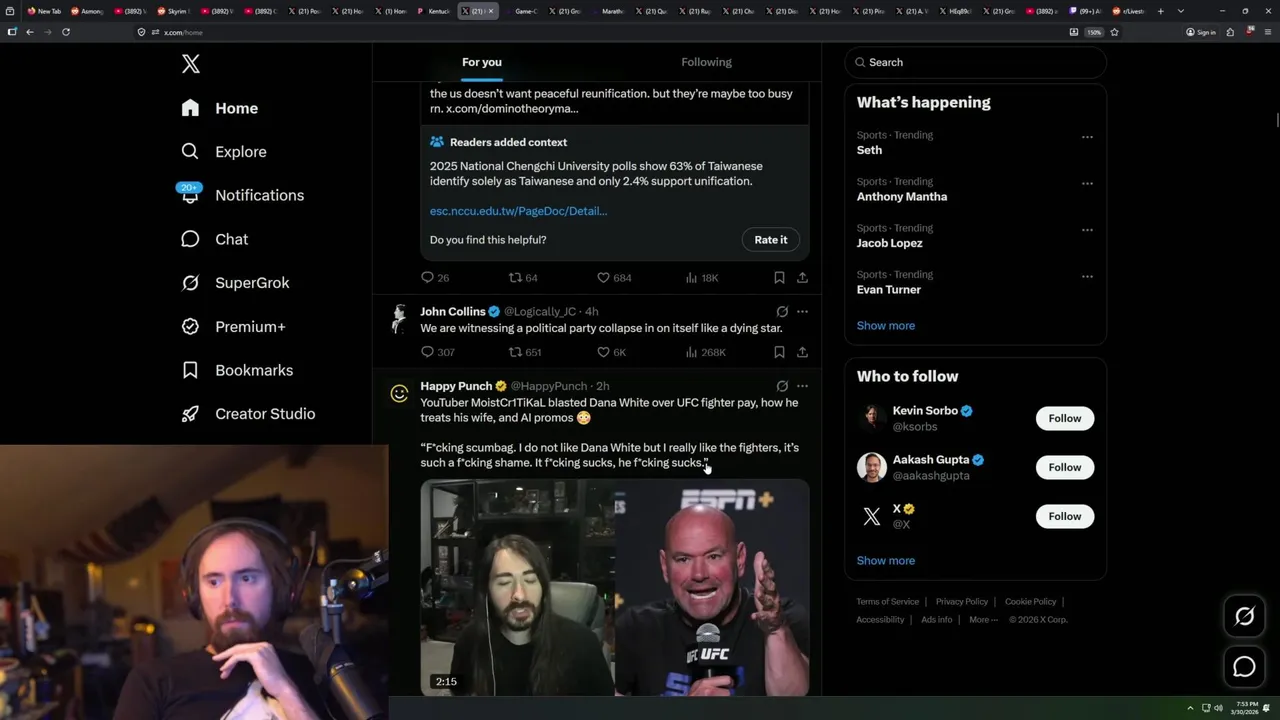
Task: Open Anthony Mantha trending topic
Action: pos(902,197)
